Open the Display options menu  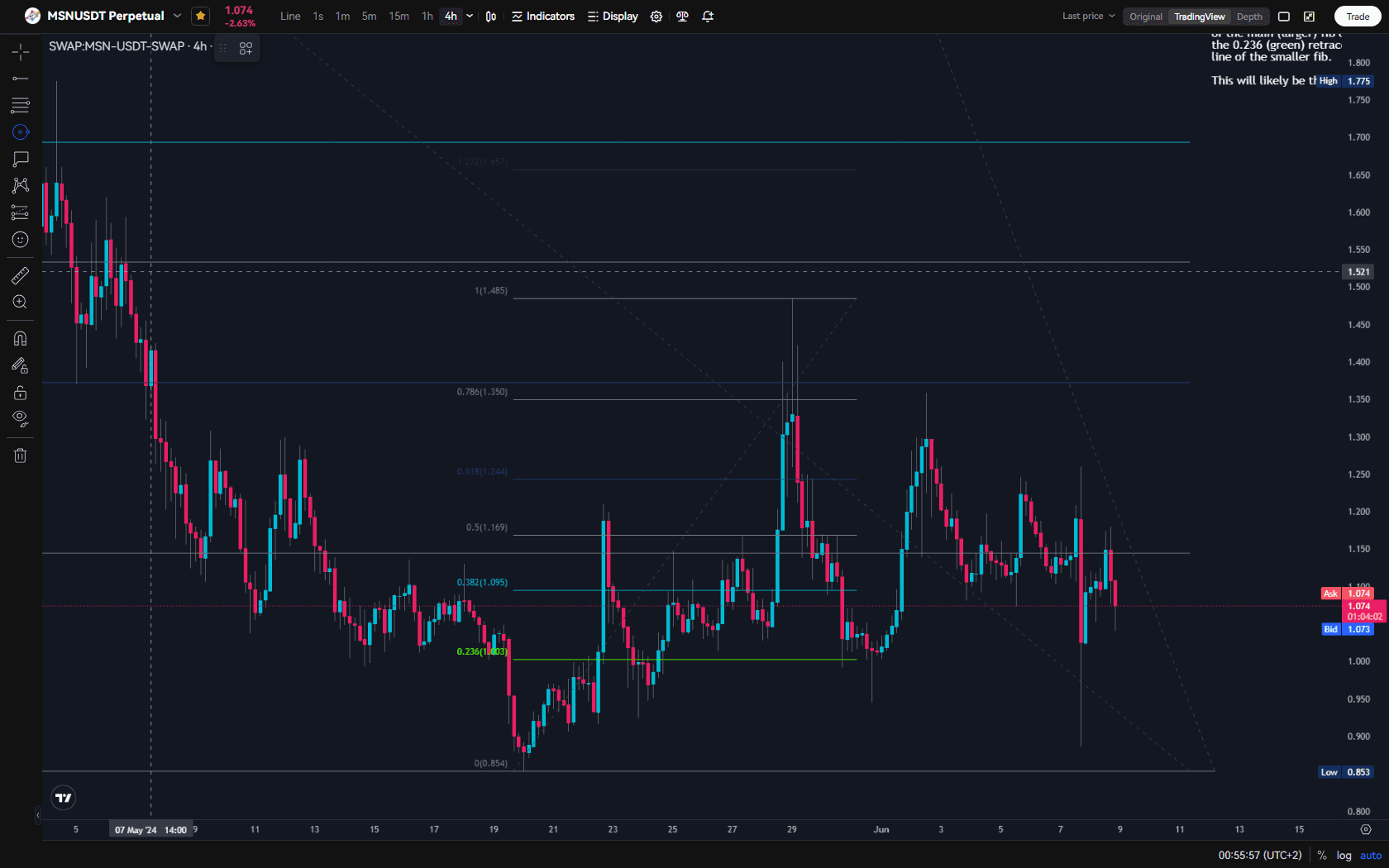tap(613, 17)
